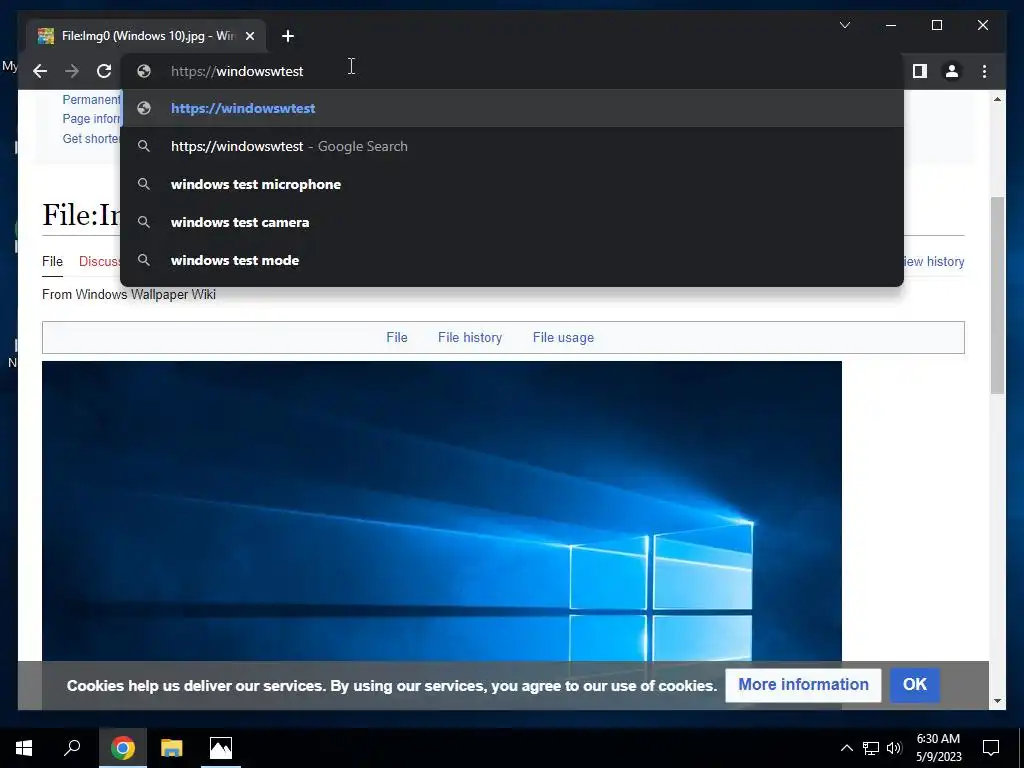Jump to File history section

[470, 338]
